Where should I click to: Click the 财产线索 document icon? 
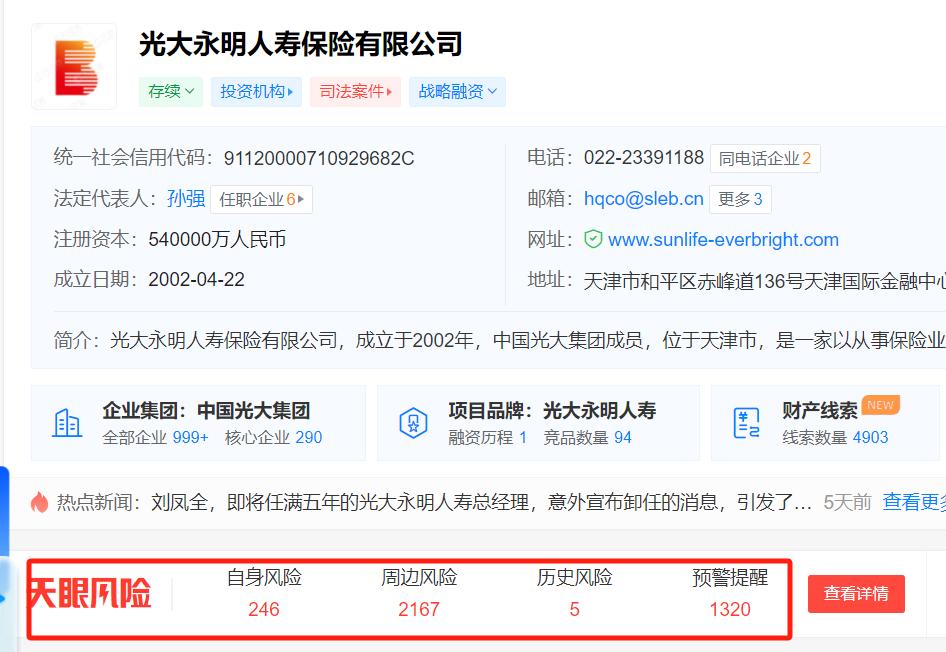pos(746,423)
